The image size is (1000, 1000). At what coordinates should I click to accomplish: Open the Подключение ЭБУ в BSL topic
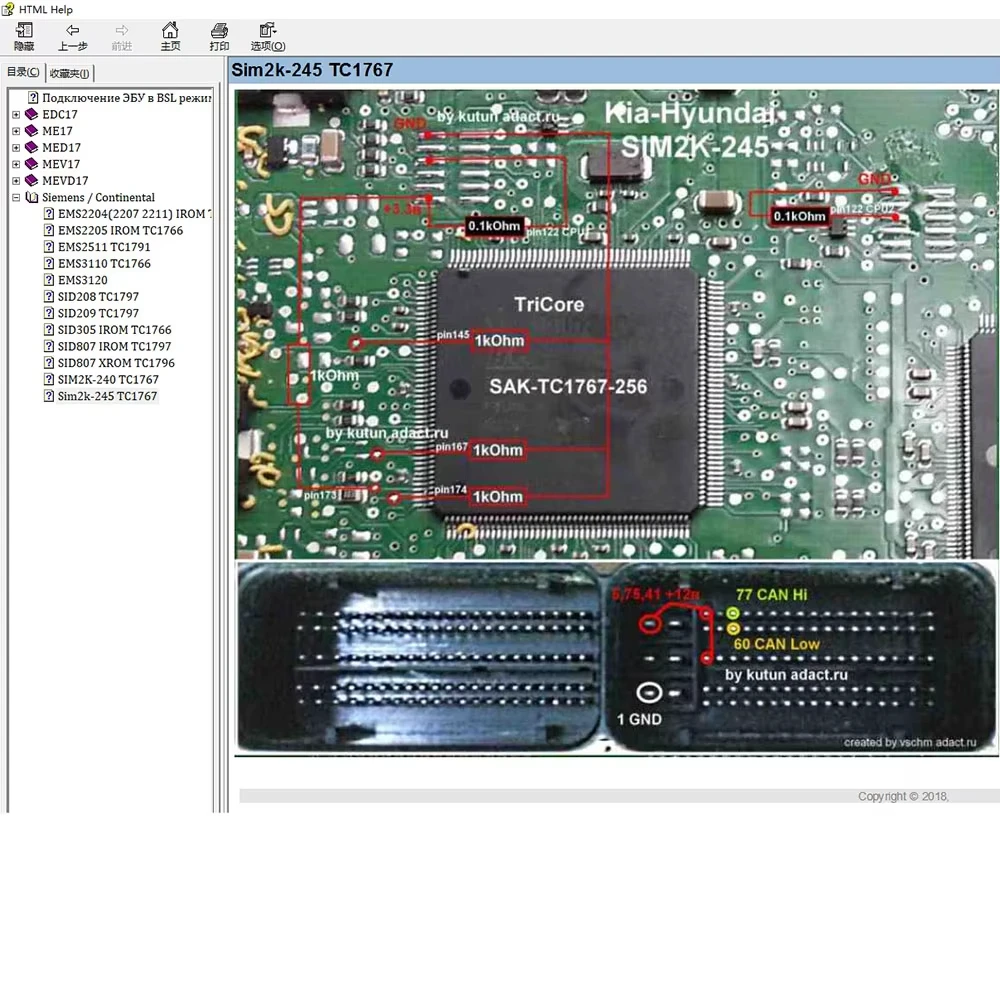point(126,98)
